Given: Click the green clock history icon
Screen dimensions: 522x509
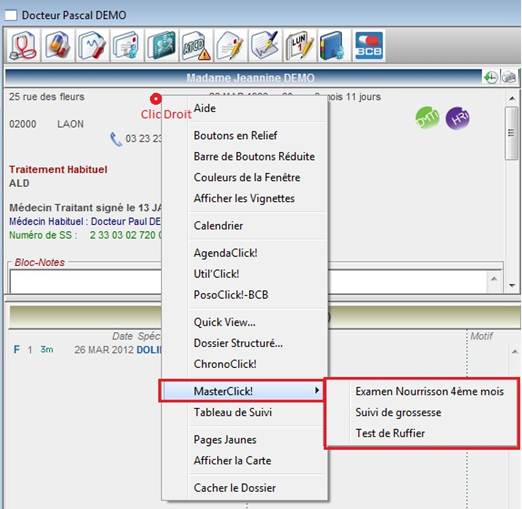Looking at the screenshot, I should pos(491,77).
